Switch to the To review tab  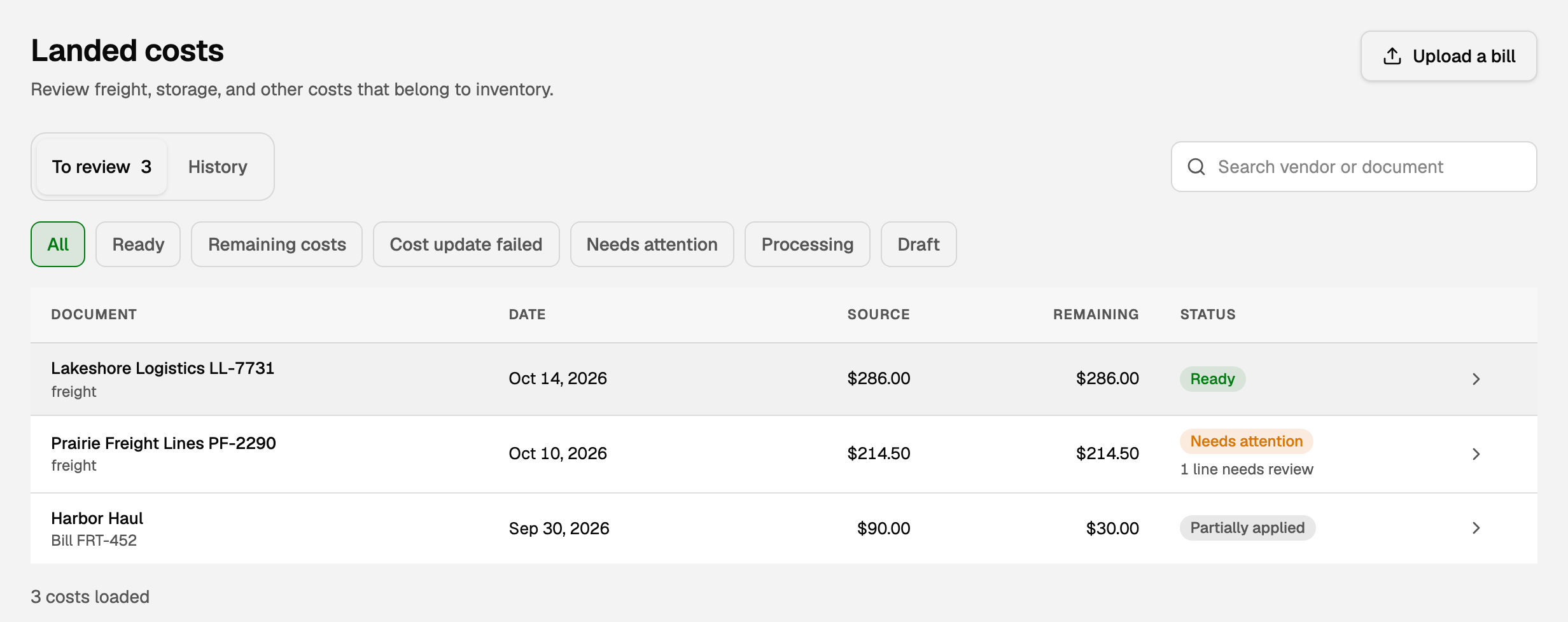[102, 167]
